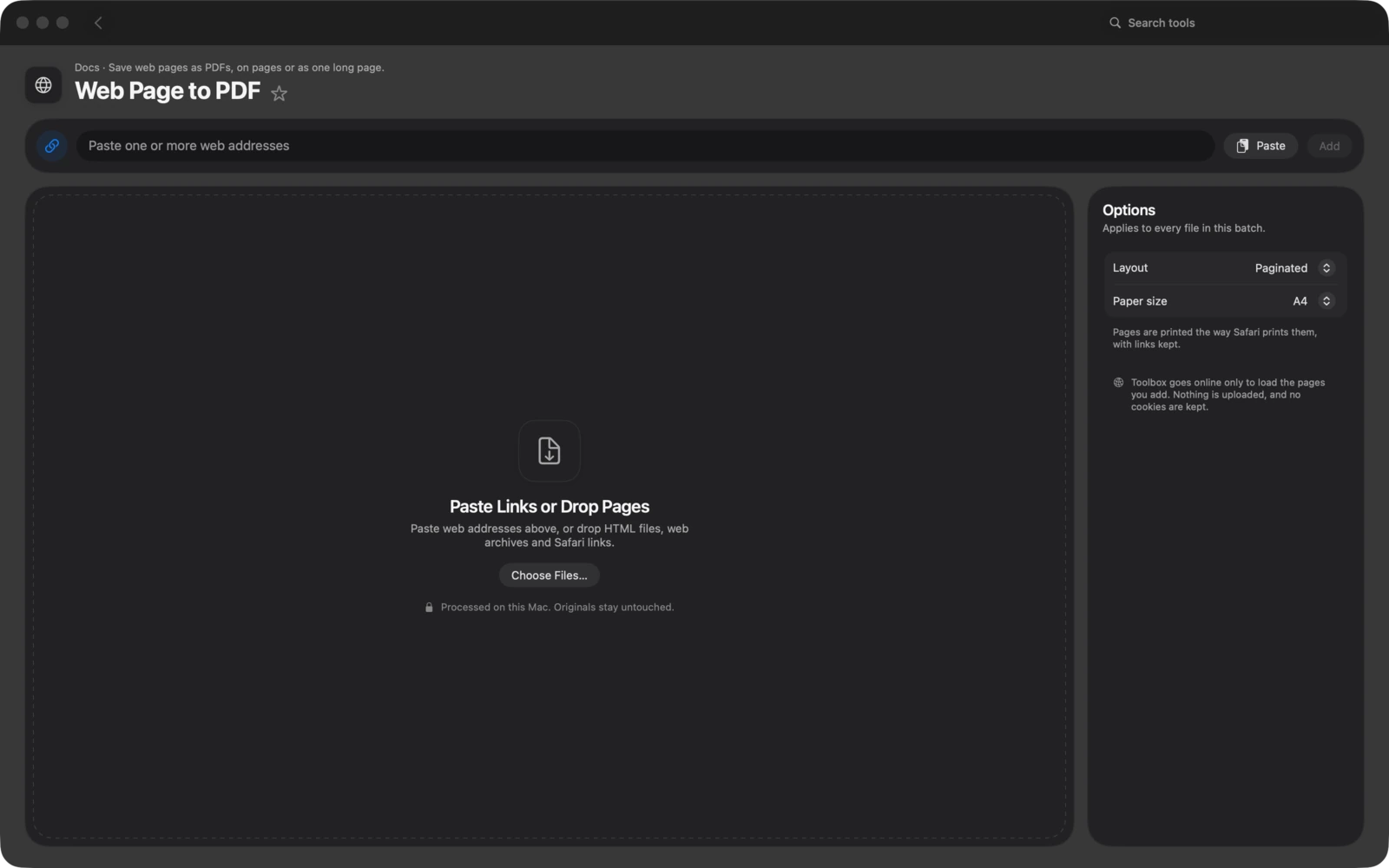The height and width of the screenshot is (868, 1389).
Task: Click 'Pages are printed the way Safari' note
Action: point(1215,339)
